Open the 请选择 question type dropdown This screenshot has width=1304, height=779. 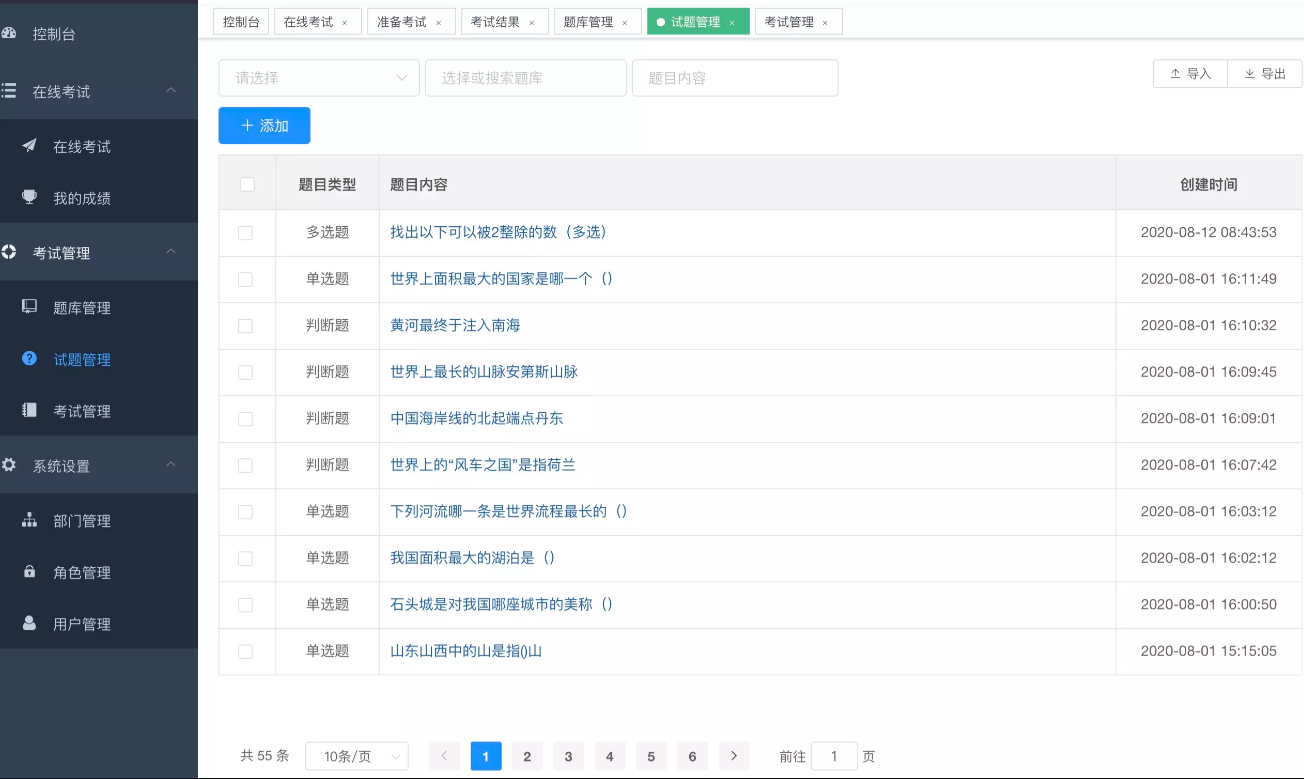[319, 78]
